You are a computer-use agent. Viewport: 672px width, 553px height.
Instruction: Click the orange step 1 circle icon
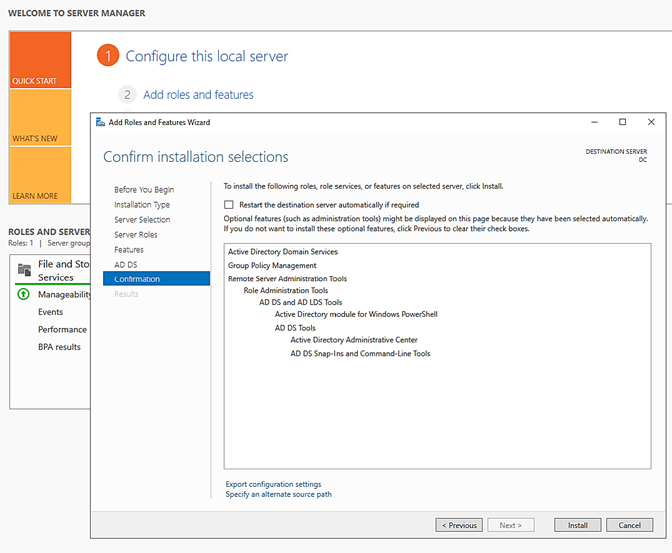(108, 57)
